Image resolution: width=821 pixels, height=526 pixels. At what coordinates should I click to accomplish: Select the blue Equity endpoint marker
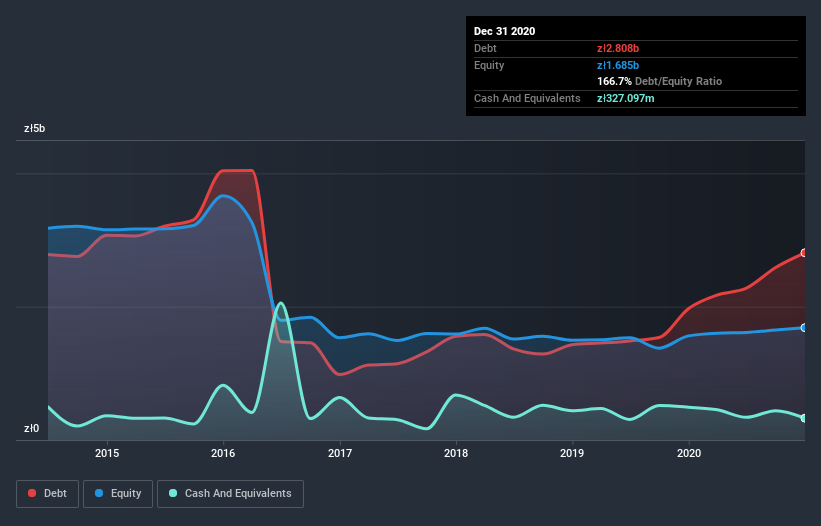(804, 328)
